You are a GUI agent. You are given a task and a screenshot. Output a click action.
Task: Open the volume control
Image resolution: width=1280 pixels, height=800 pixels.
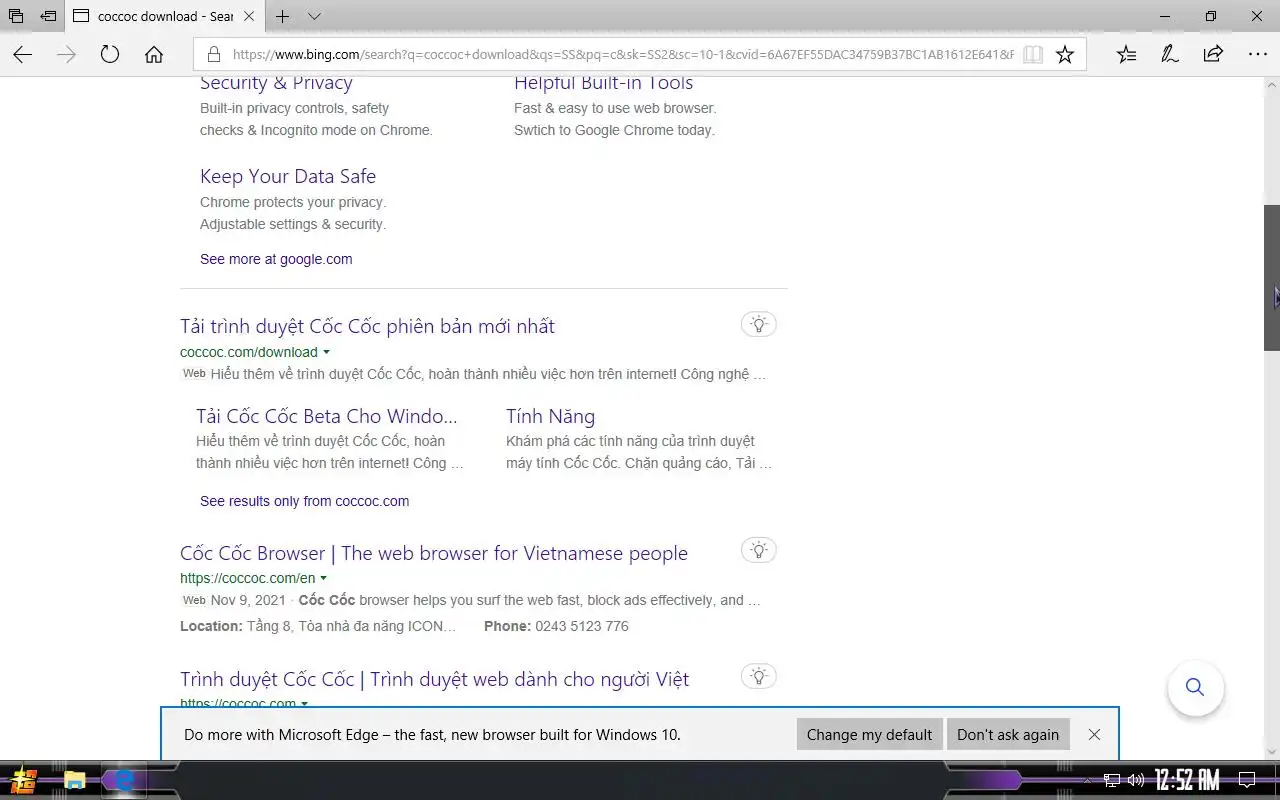(1136, 780)
